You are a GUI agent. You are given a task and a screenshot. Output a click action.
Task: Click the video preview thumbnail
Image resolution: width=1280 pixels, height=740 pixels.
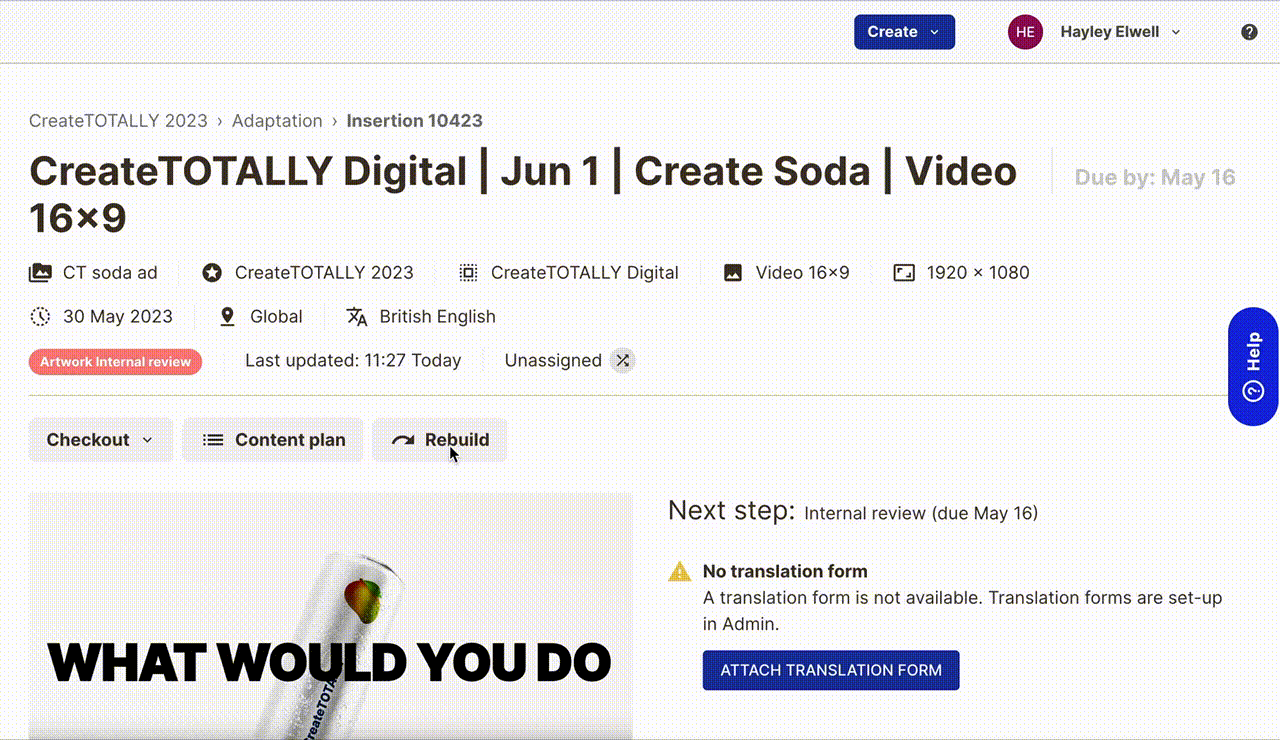[331, 616]
